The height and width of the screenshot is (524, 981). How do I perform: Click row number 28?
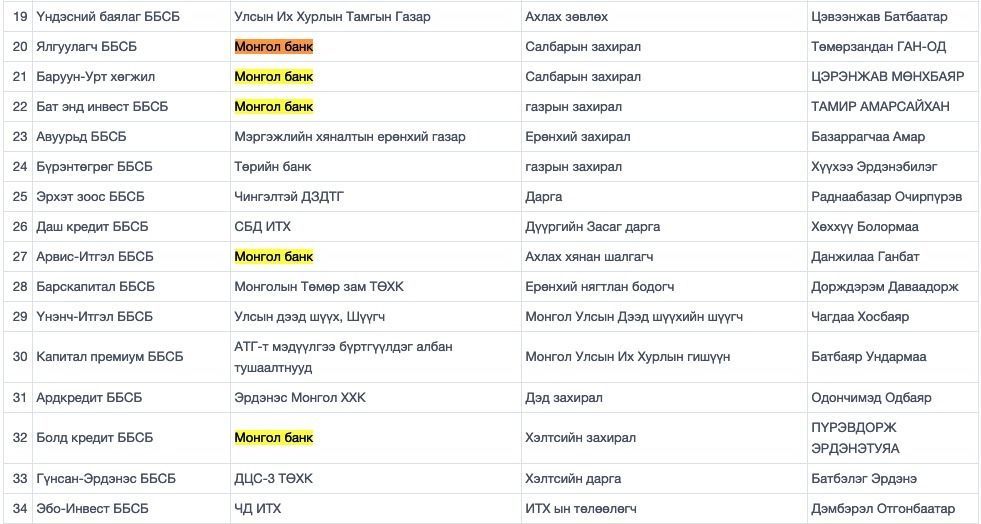(x=19, y=286)
